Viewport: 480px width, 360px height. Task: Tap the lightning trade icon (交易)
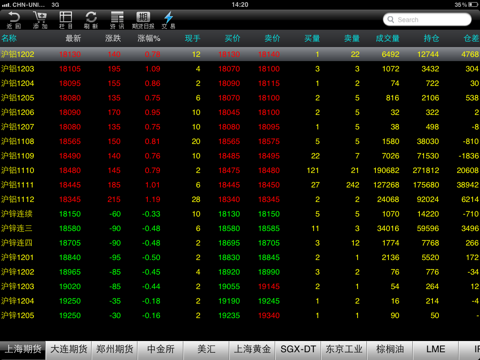point(168,20)
